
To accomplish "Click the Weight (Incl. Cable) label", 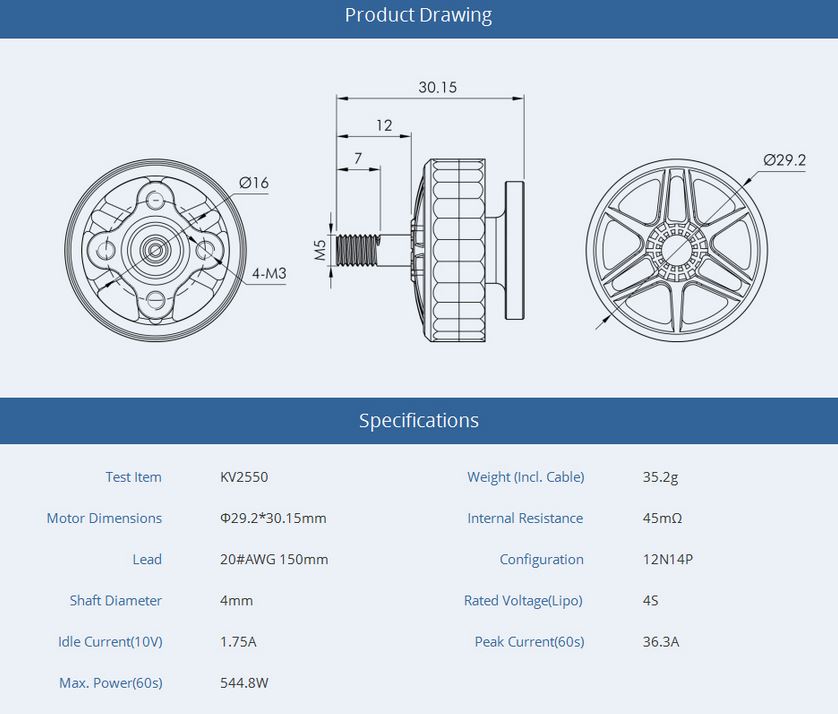I will coord(525,477).
